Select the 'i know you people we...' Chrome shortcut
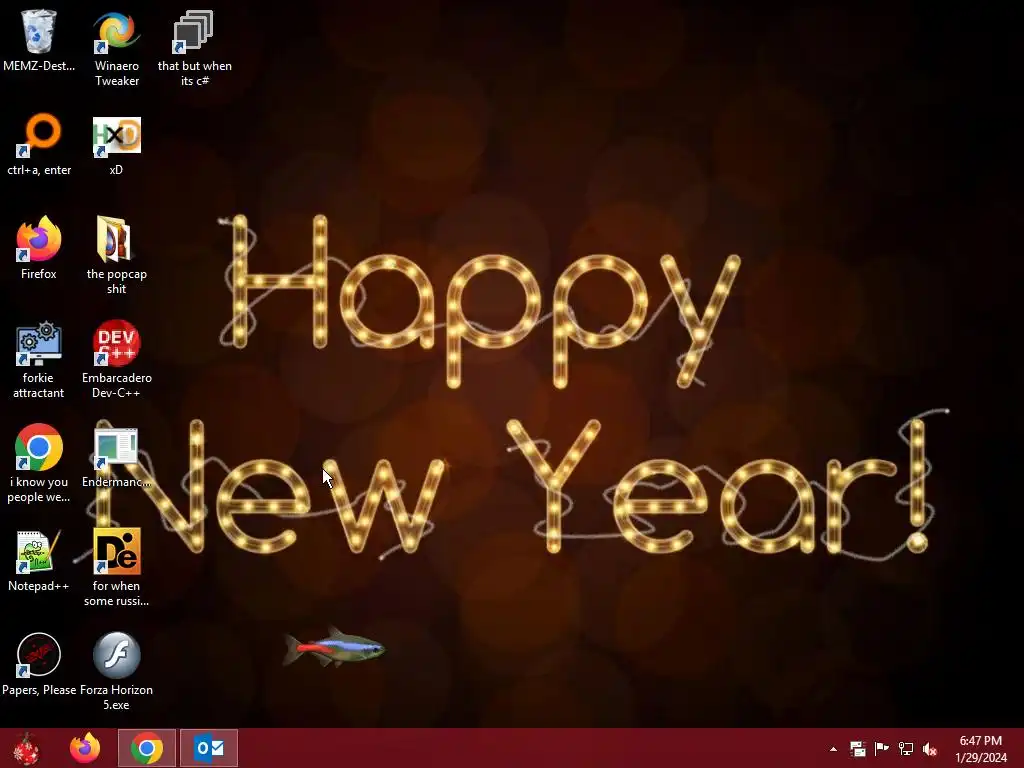1024x768 pixels. [x=39, y=447]
